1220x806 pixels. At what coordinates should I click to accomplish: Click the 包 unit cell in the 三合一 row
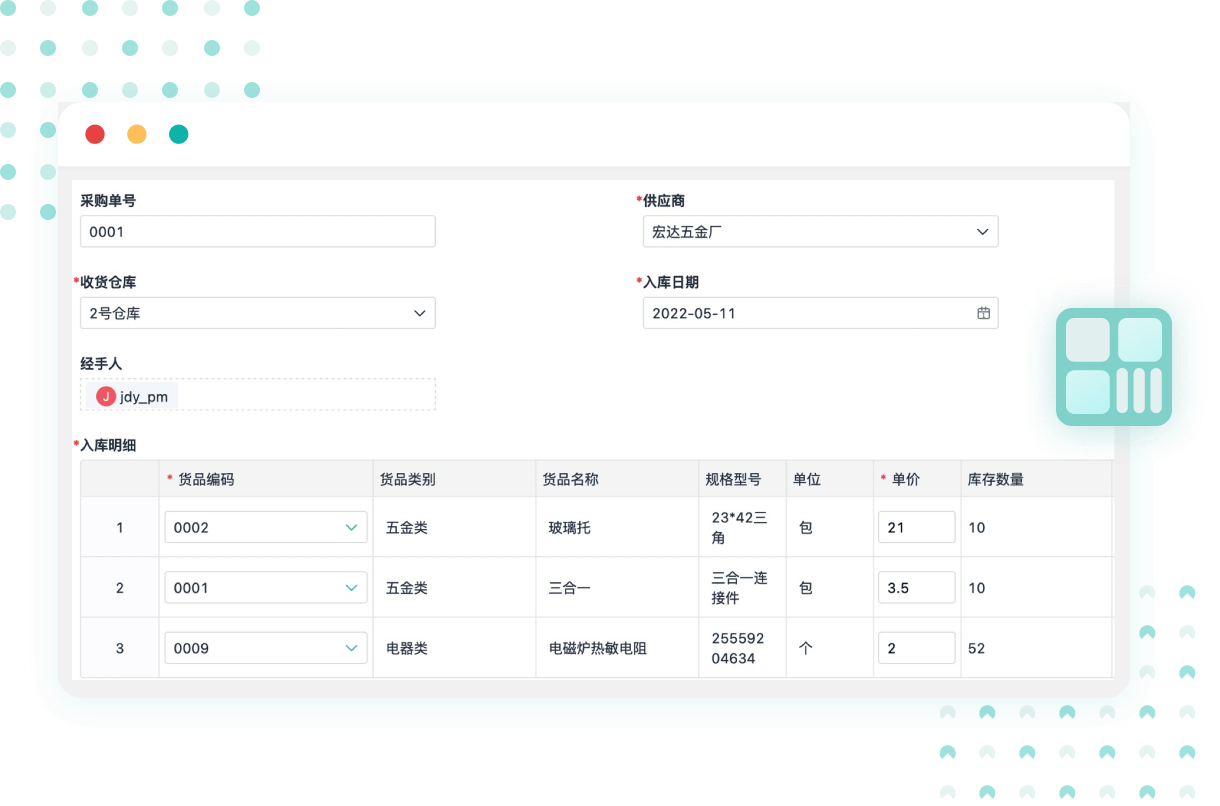click(x=829, y=588)
